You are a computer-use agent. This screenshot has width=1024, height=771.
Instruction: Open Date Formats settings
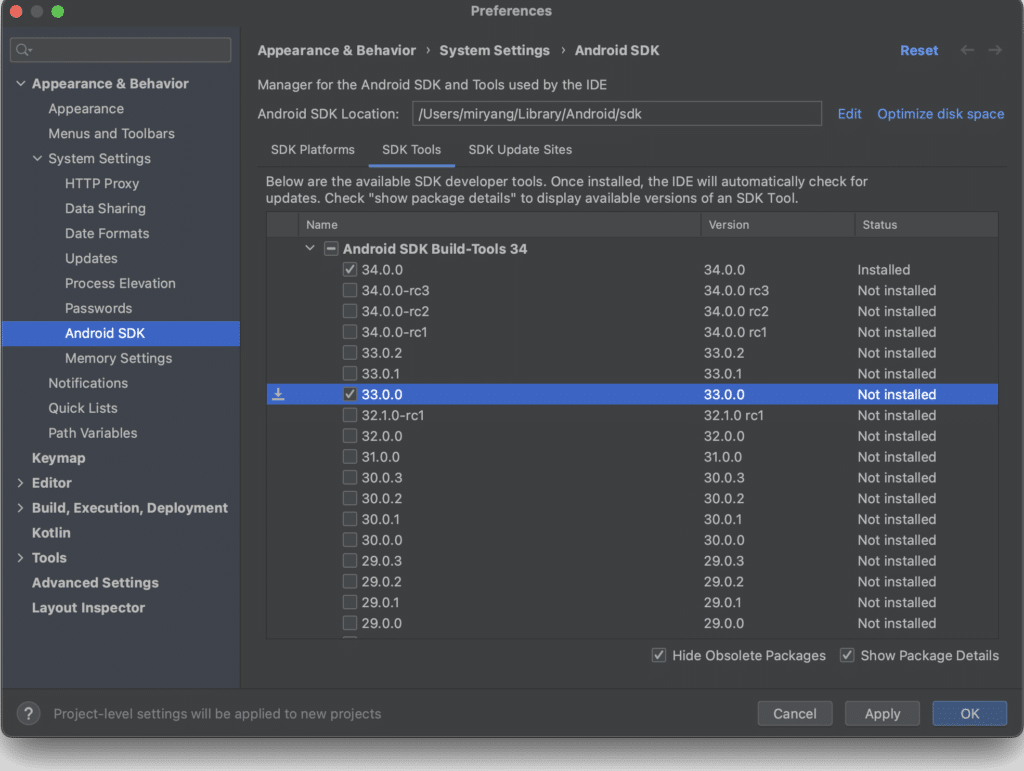pos(107,234)
